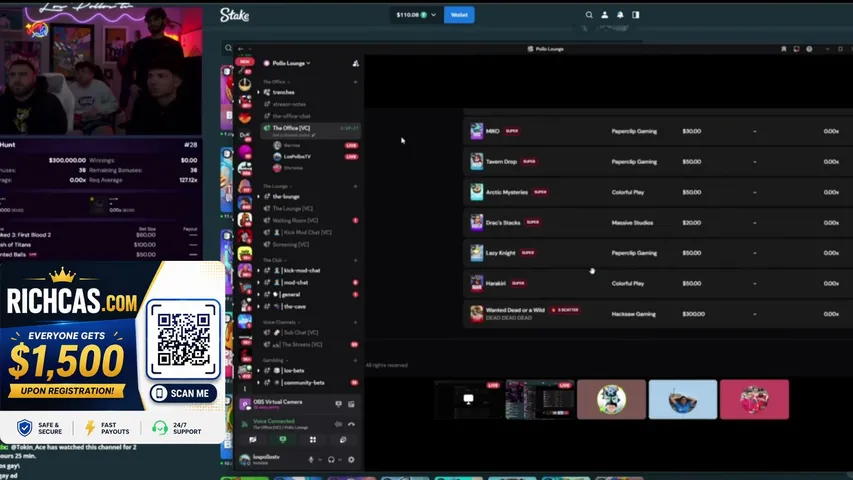This screenshot has height=480, width=853.
Task: Expand threads under the-lounge channel
Action: tap(258, 196)
